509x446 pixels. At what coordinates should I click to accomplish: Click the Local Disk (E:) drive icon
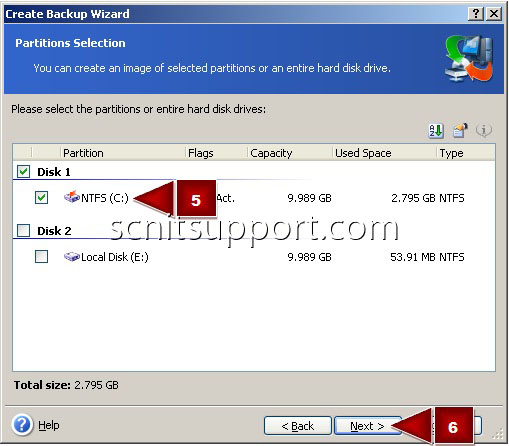(x=72, y=257)
